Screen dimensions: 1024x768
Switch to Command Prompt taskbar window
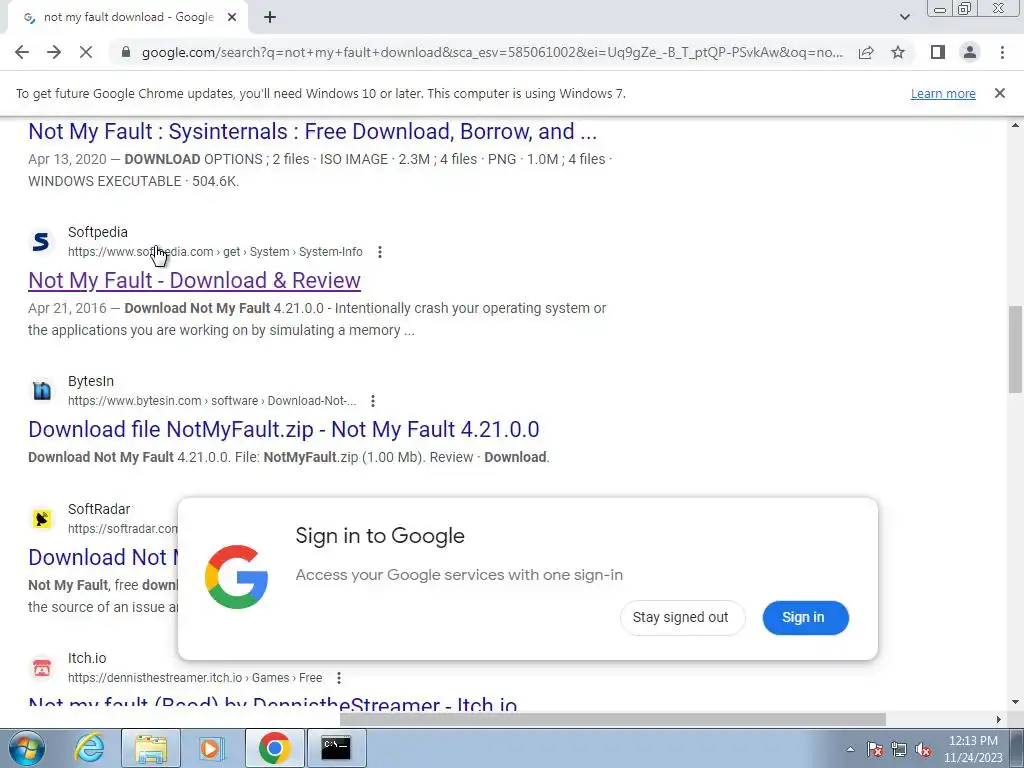(336, 748)
